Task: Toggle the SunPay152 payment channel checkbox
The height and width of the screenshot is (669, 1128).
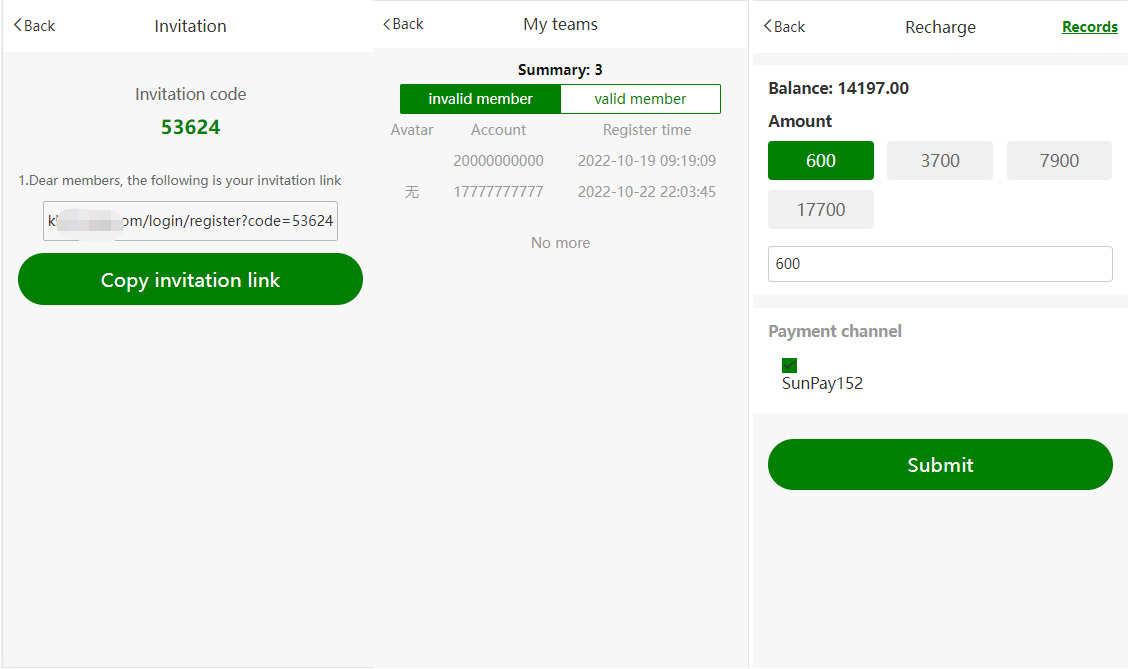Action: click(789, 365)
